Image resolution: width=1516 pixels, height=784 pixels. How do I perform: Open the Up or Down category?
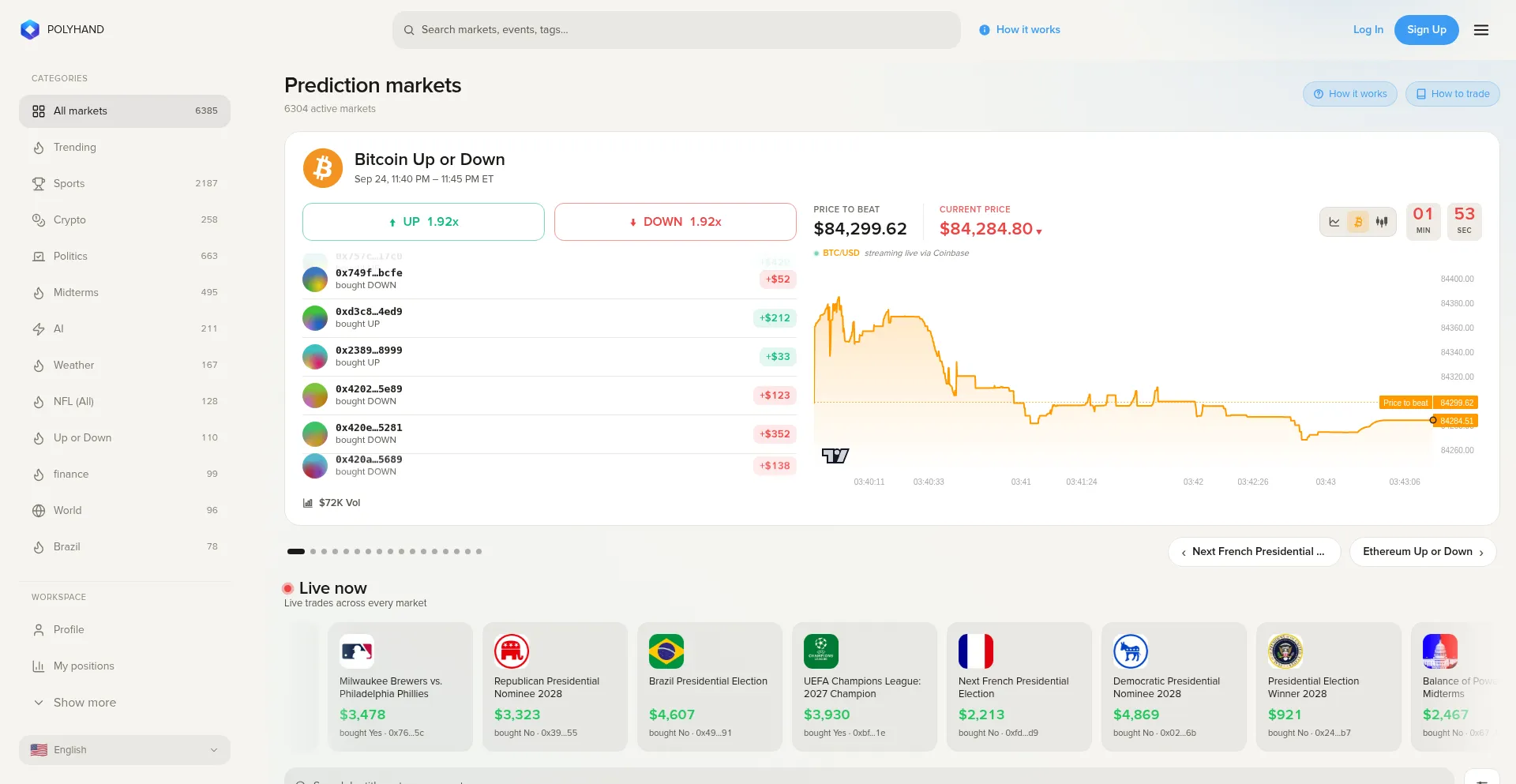tap(125, 438)
